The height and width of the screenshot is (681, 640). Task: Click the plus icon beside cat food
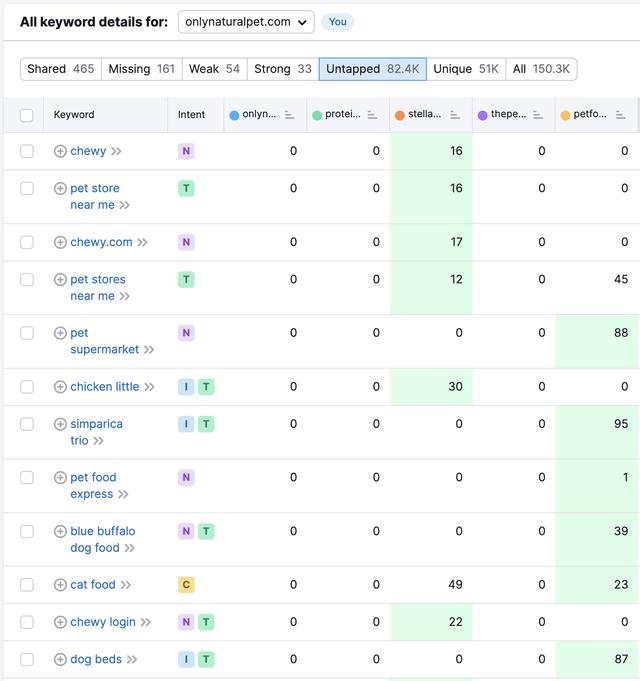coord(60,585)
